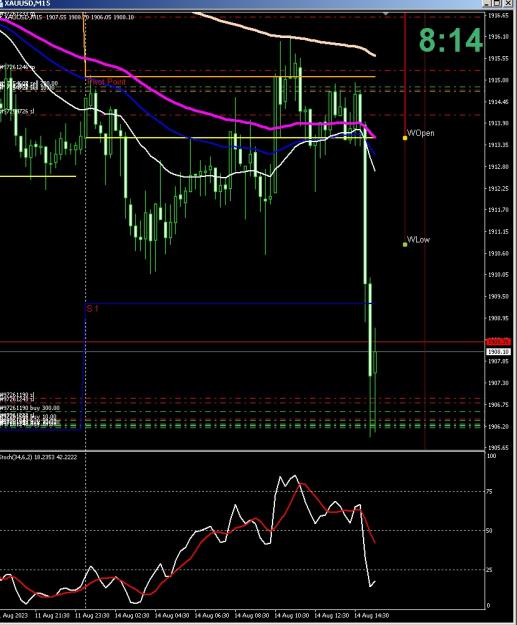Click the WLow marker square
Screen dimensions: 517x625
coord(405,244)
